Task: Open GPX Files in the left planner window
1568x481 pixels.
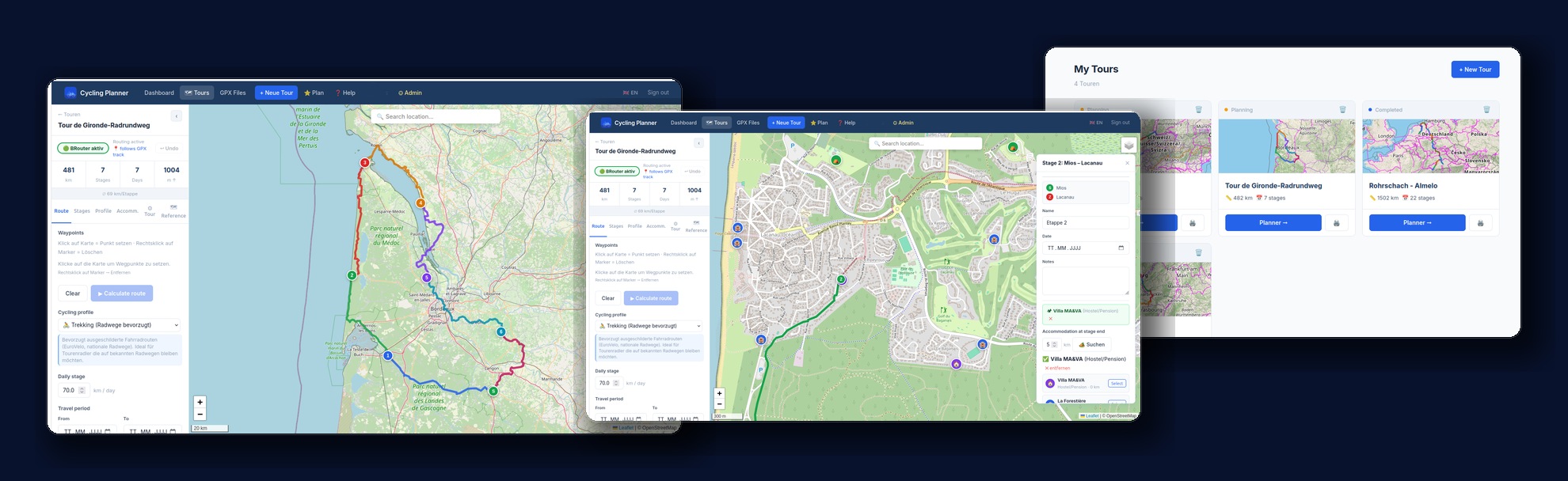Action: 233,93
